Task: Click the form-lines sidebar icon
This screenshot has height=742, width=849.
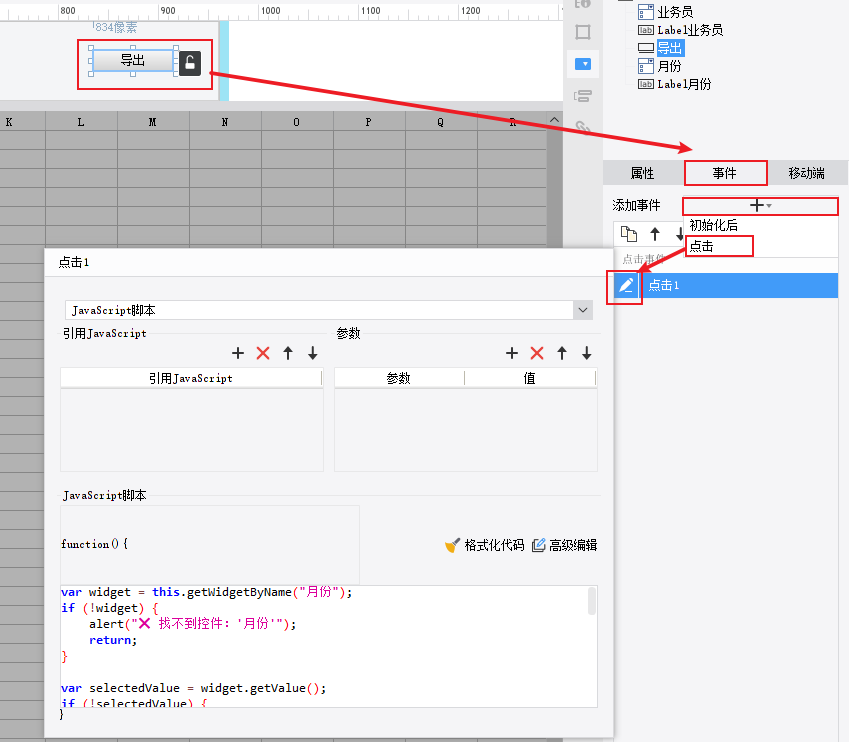Action: pos(583,96)
